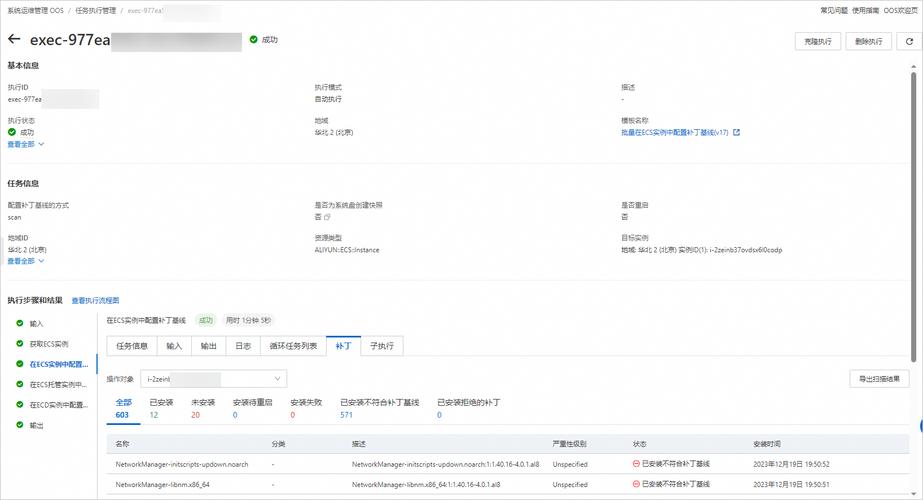Filter patches by 已安装 (12)

tap(161, 409)
